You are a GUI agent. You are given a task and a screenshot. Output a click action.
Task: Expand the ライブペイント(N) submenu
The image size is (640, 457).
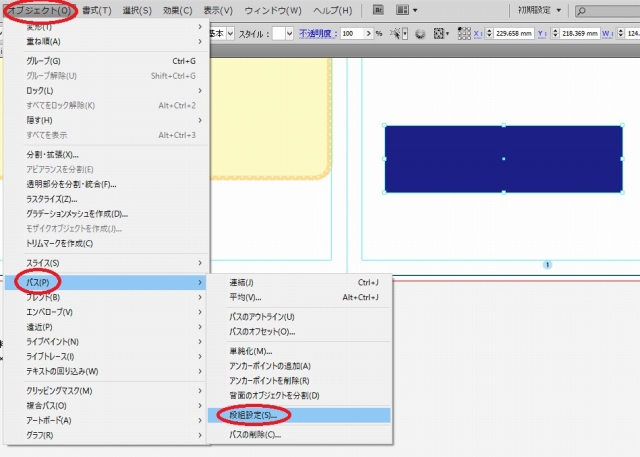(x=107, y=342)
